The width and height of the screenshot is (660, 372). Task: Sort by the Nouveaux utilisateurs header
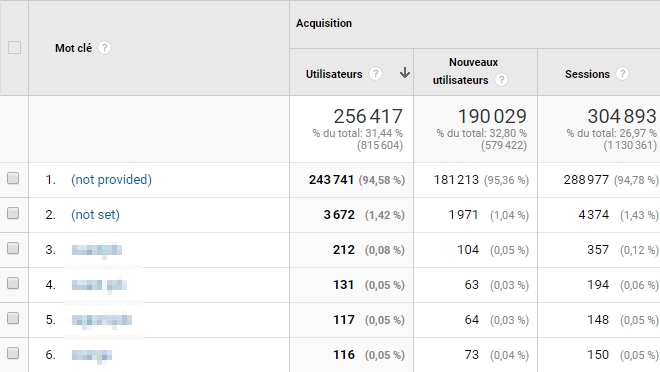tap(466, 71)
